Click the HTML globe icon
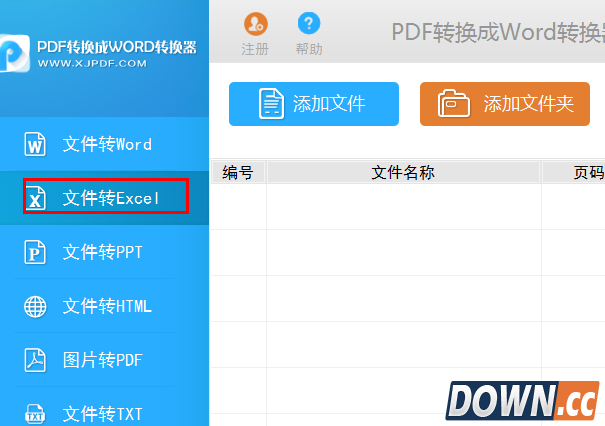This screenshot has width=605, height=426. click(x=35, y=306)
